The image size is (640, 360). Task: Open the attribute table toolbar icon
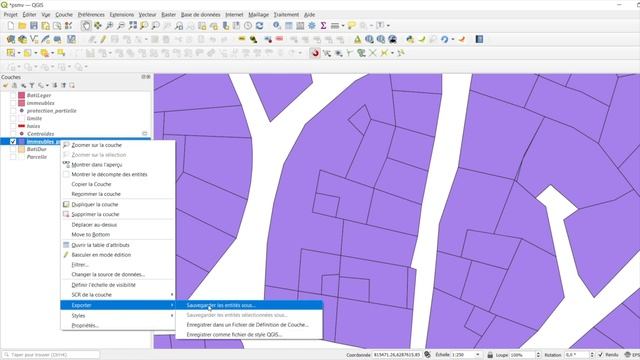pyautogui.click(x=289, y=26)
